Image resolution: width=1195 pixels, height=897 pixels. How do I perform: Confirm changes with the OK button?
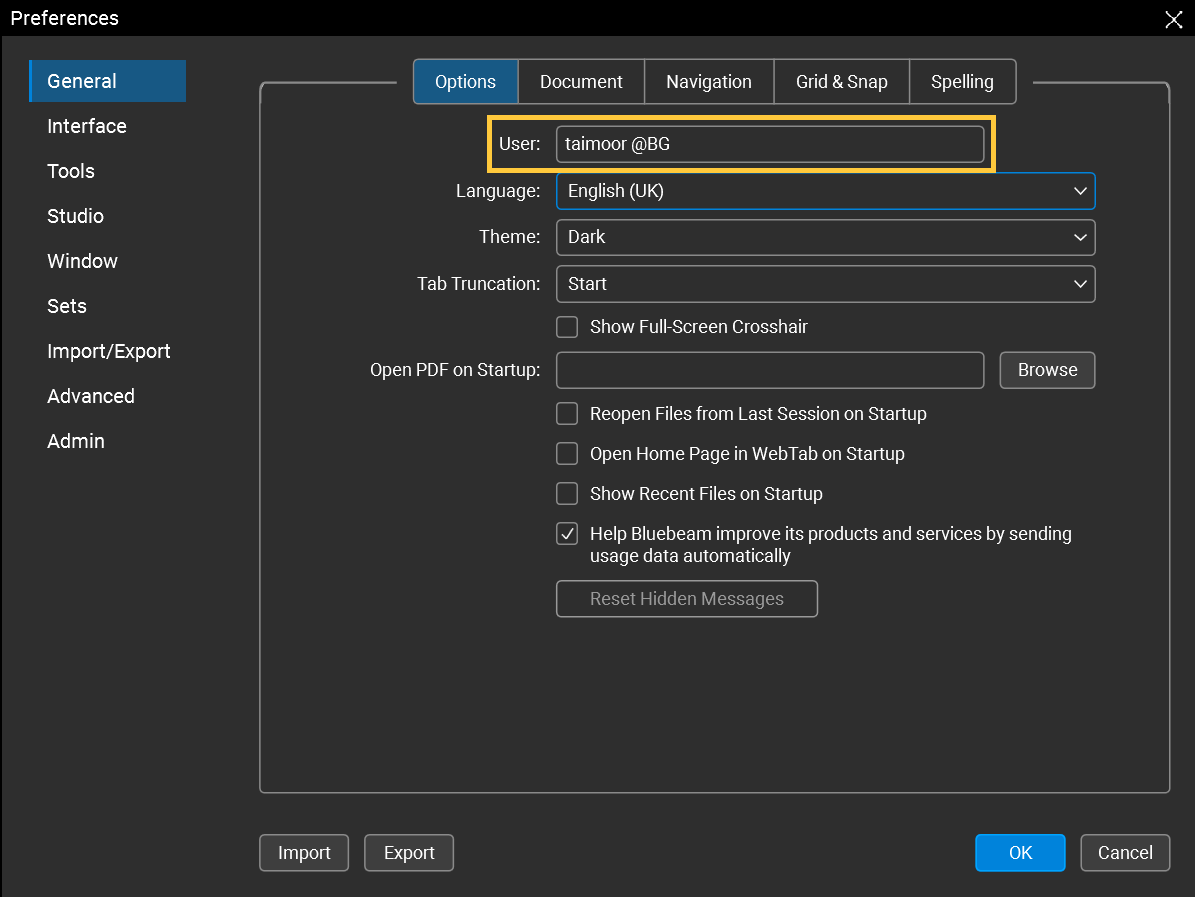coord(1020,852)
